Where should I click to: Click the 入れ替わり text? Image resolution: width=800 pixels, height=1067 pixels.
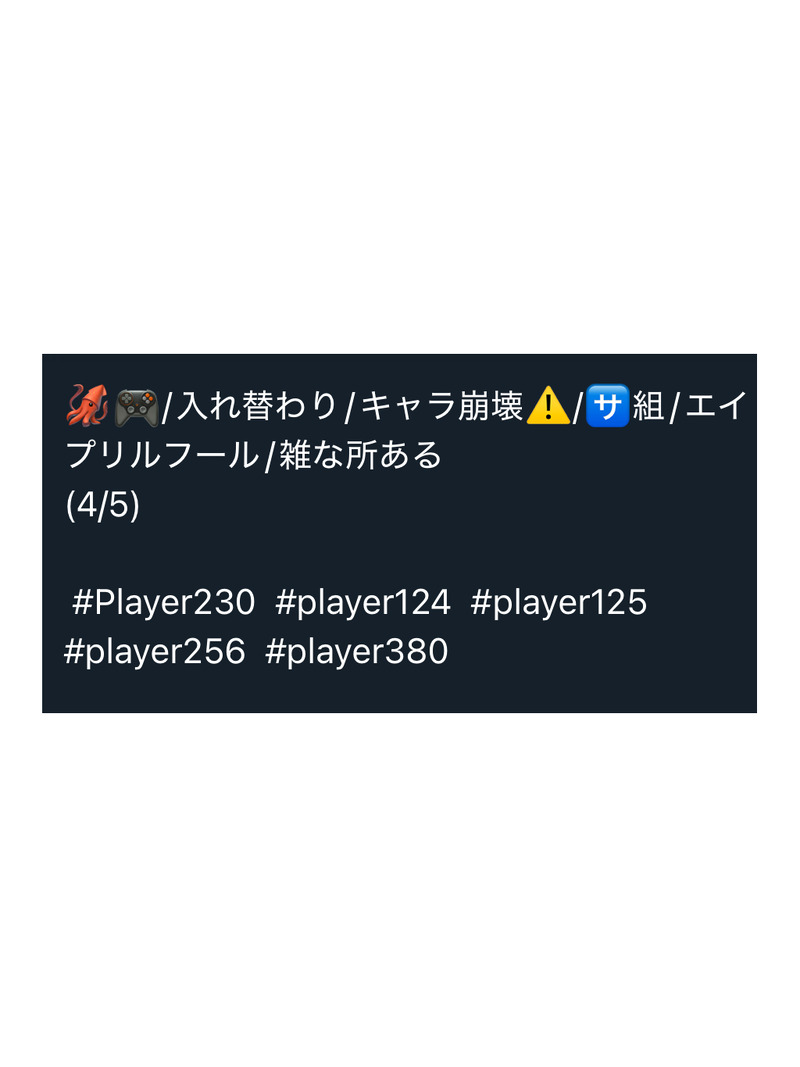[x=257, y=406]
